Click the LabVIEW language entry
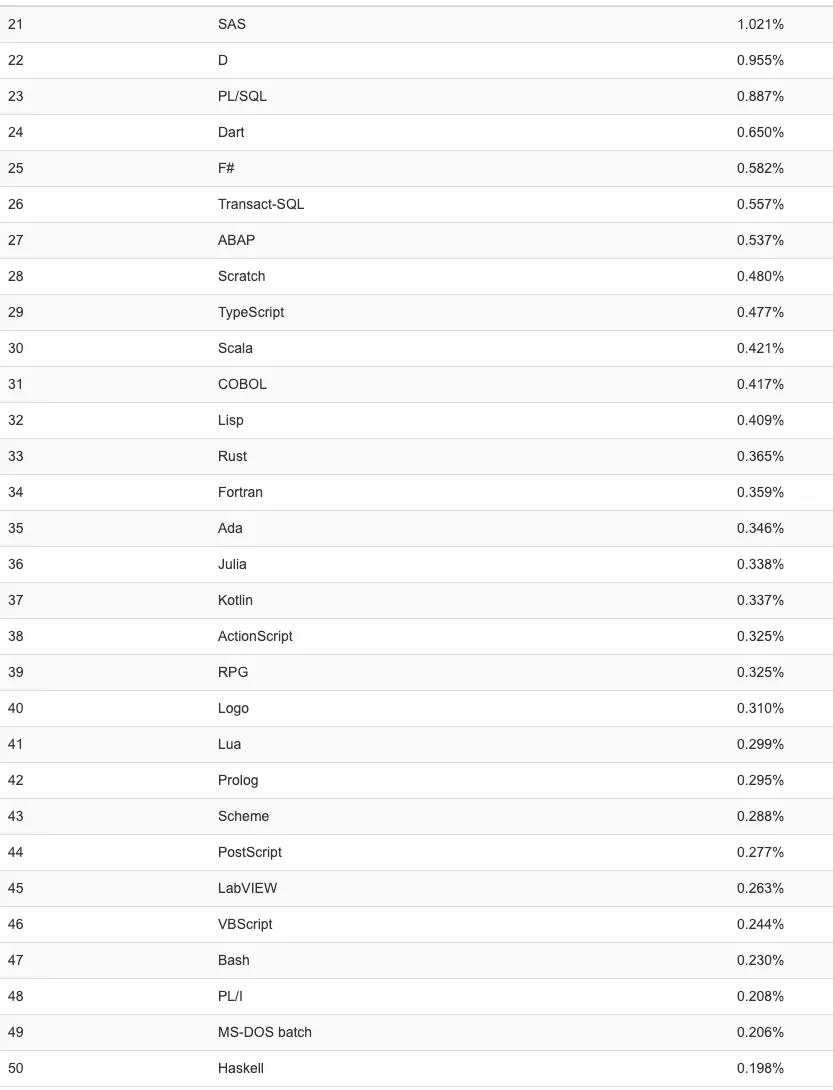 pyautogui.click(x=247, y=888)
